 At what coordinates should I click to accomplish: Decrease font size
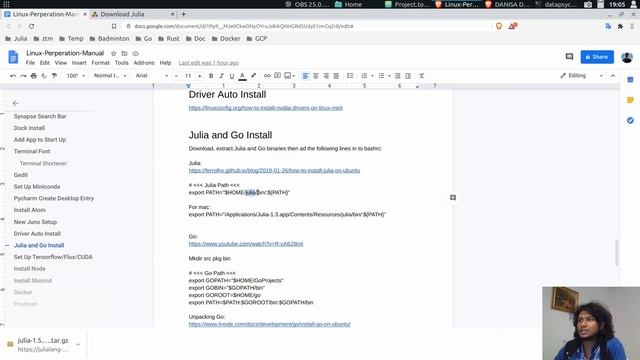[176, 76]
